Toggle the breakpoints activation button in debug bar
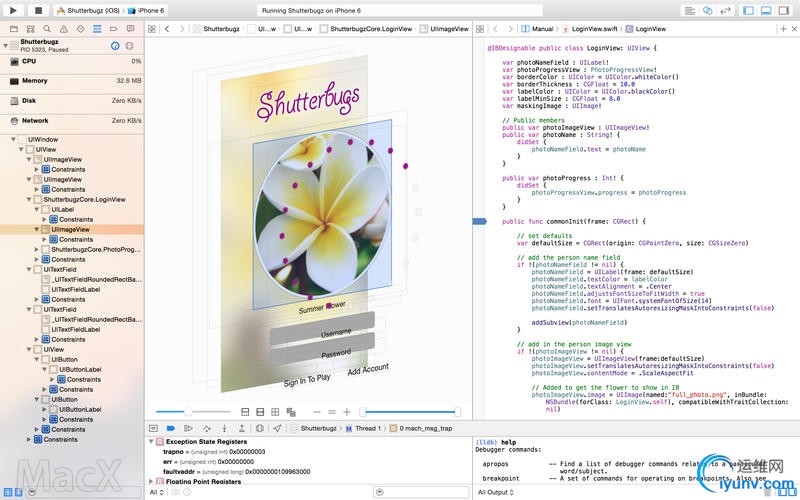 pyautogui.click(x=171, y=428)
